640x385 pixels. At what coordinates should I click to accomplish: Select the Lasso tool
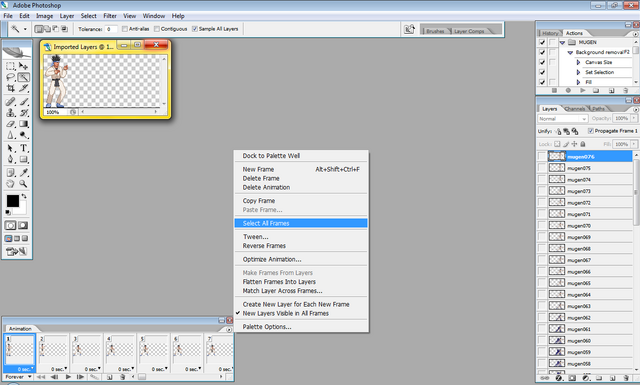click(x=11, y=77)
